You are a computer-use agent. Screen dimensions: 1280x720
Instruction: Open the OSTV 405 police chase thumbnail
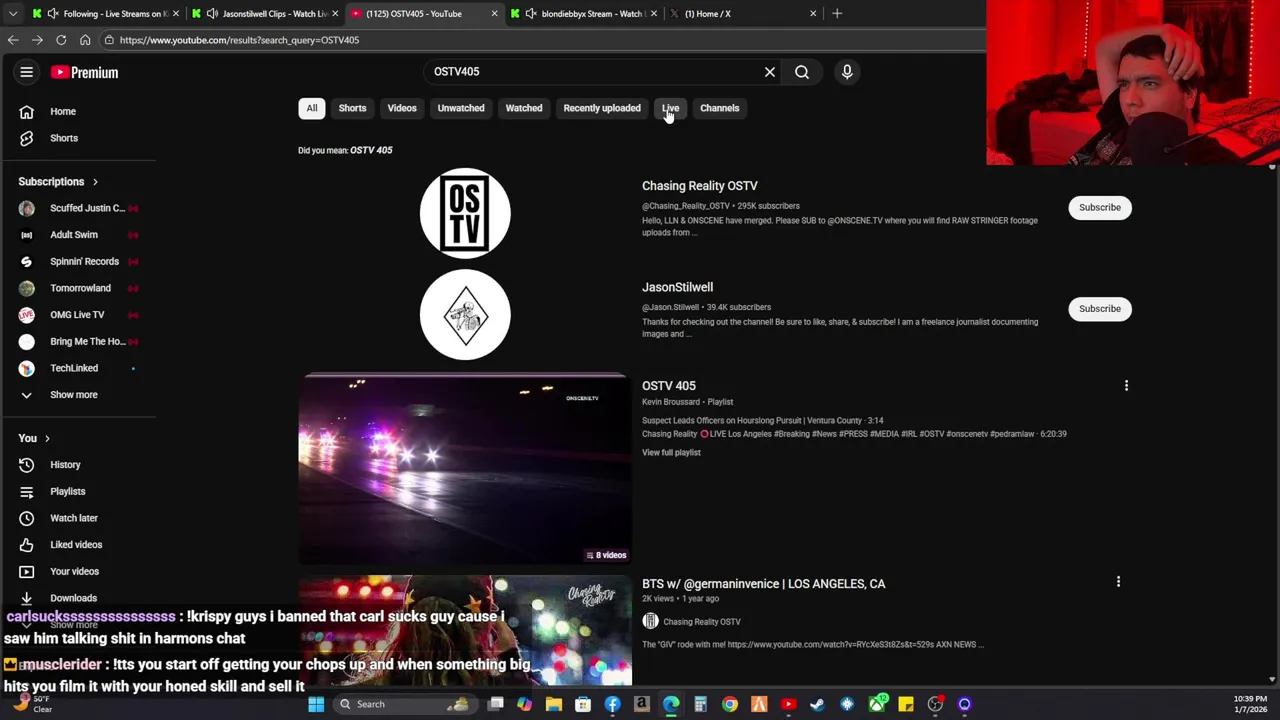click(x=465, y=469)
